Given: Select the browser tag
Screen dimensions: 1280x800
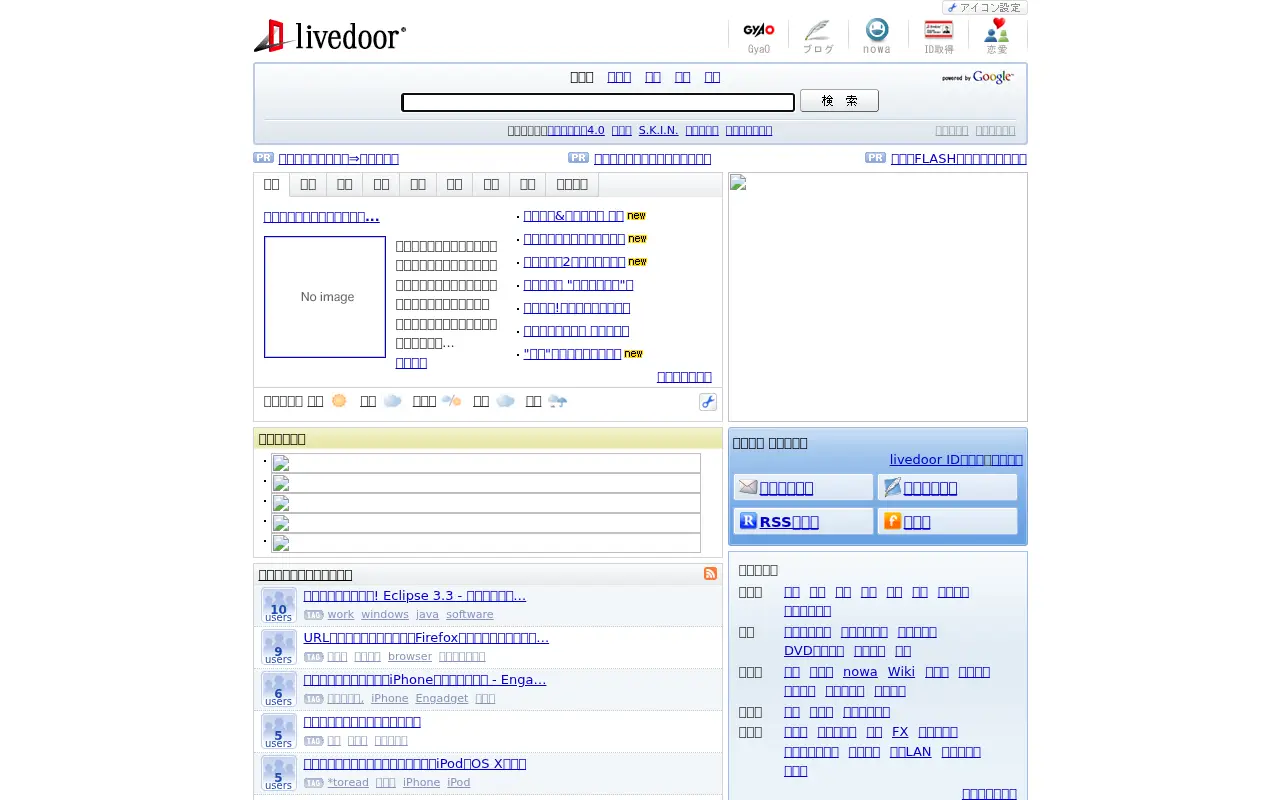Looking at the screenshot, I should [410, 656].
